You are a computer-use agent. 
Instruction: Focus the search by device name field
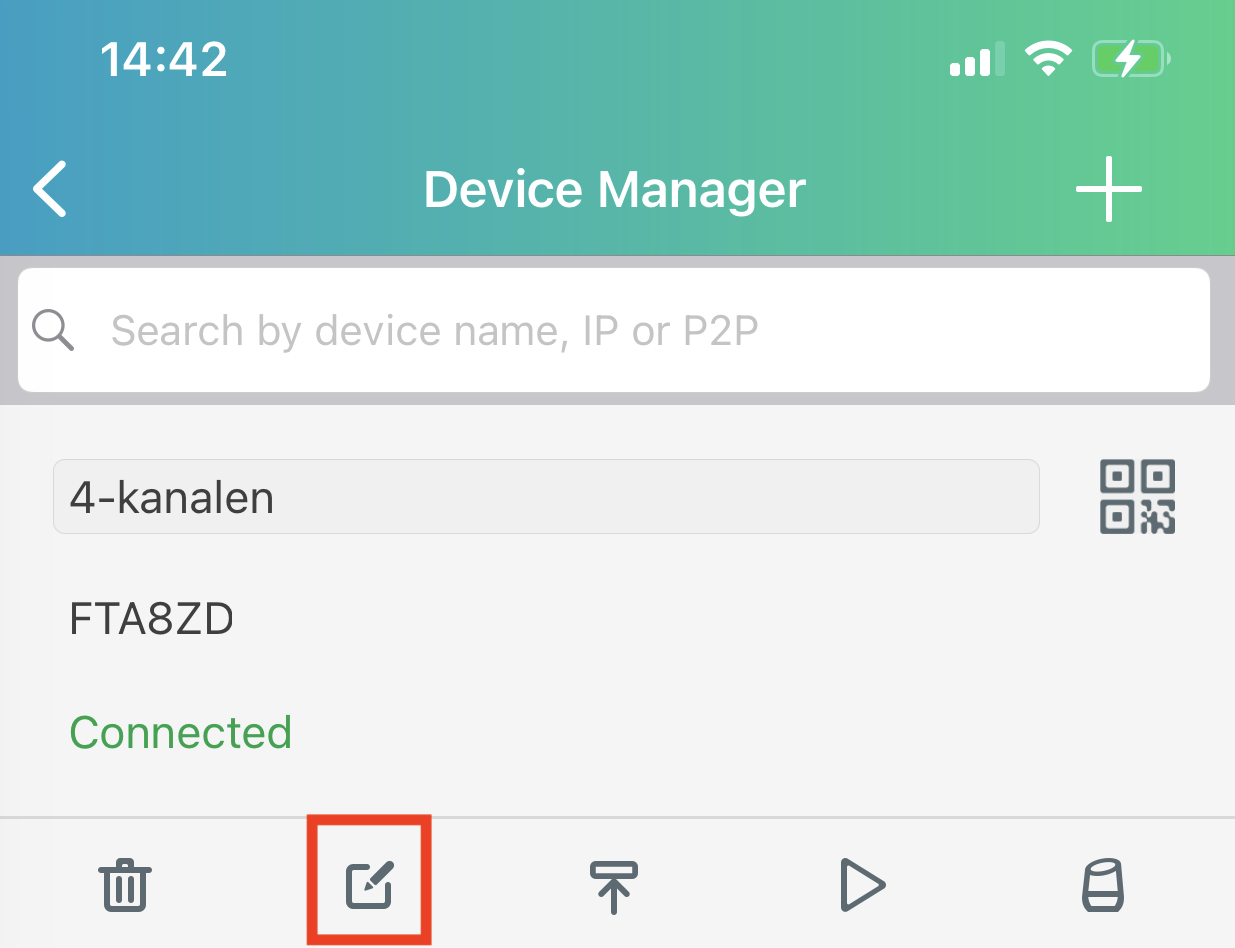(x=614, y=330)
